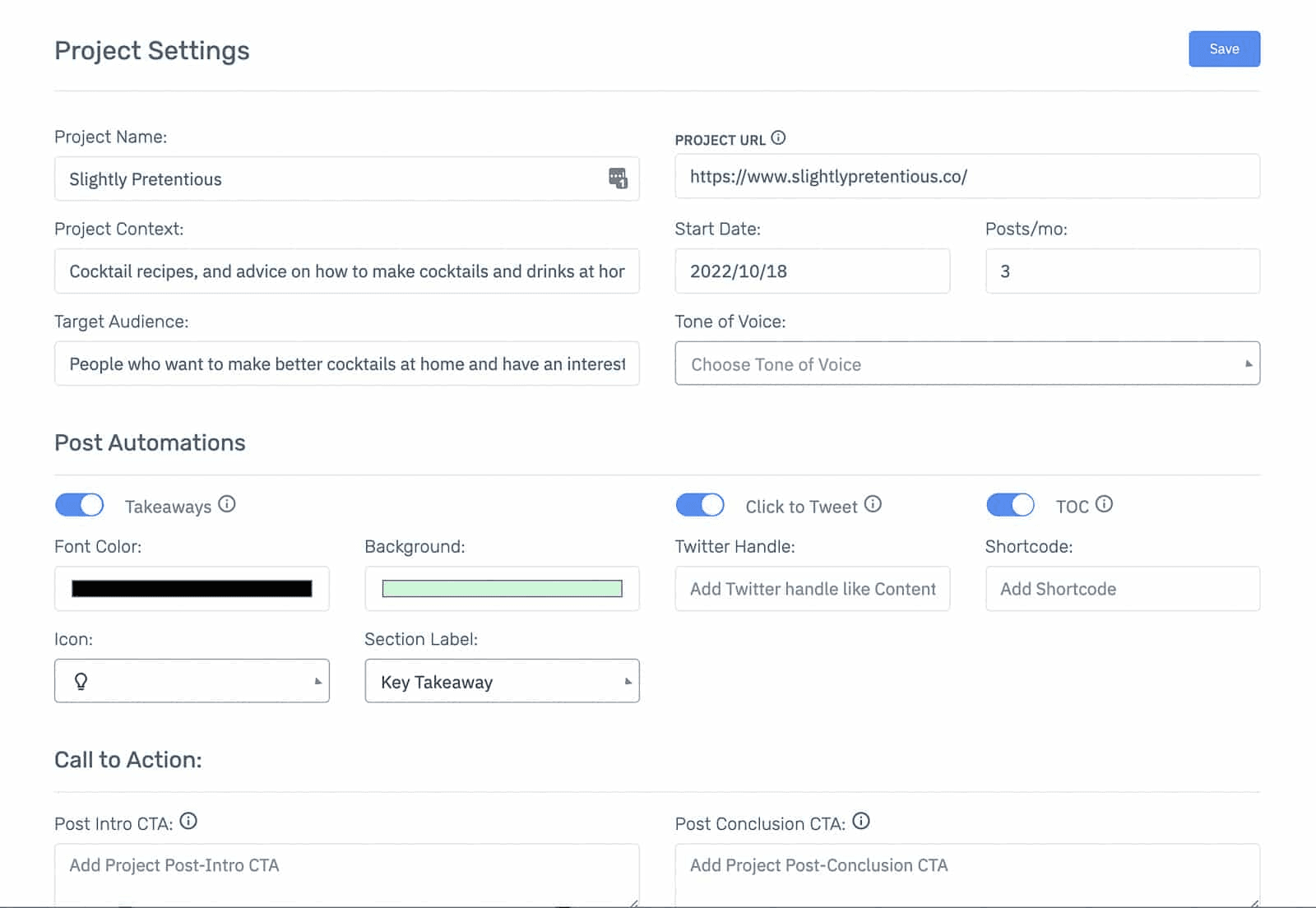Click the info icon beside Post Conclusion CTA

coord(861,821)
